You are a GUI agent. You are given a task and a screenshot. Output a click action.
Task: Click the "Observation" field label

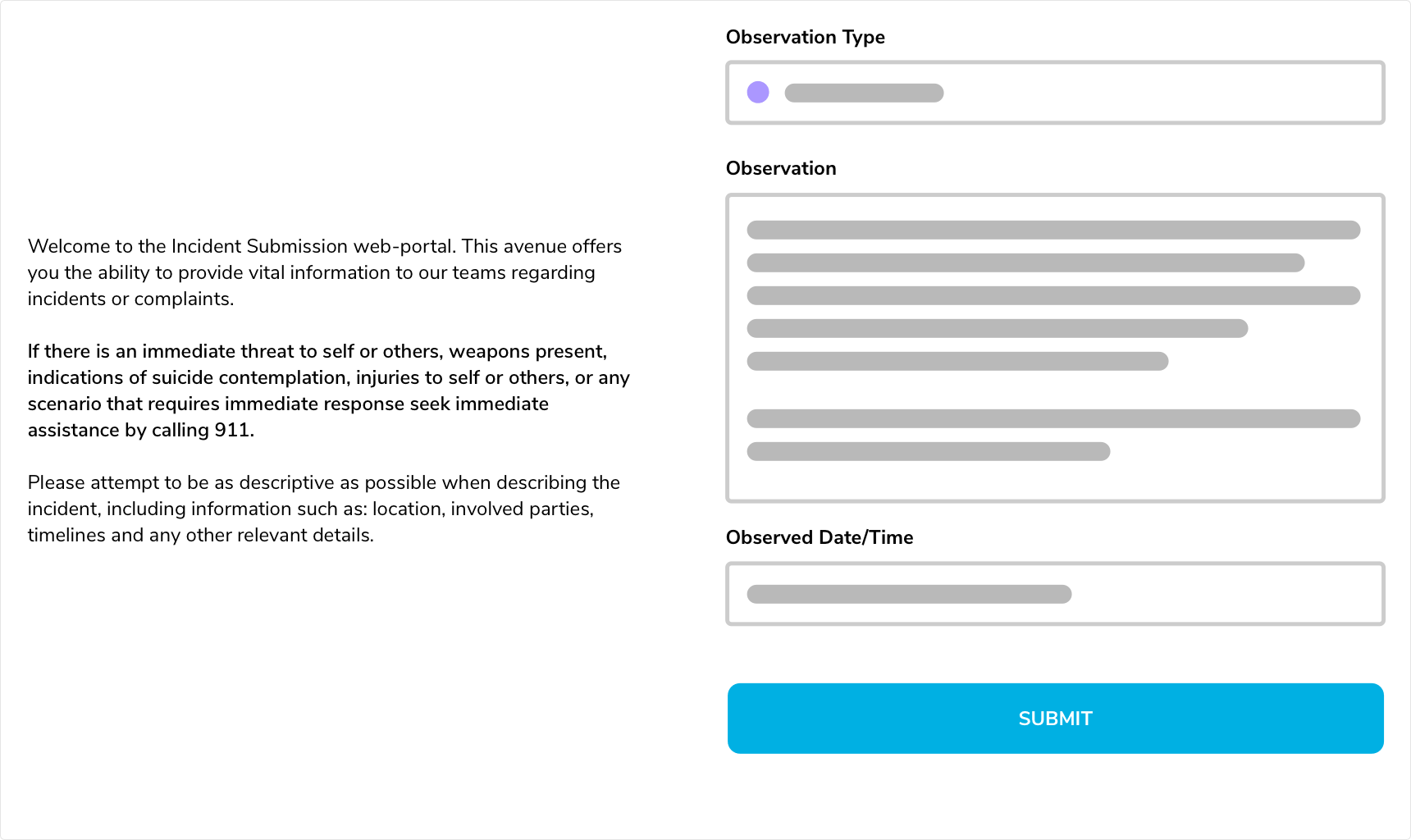coord(780,168)
